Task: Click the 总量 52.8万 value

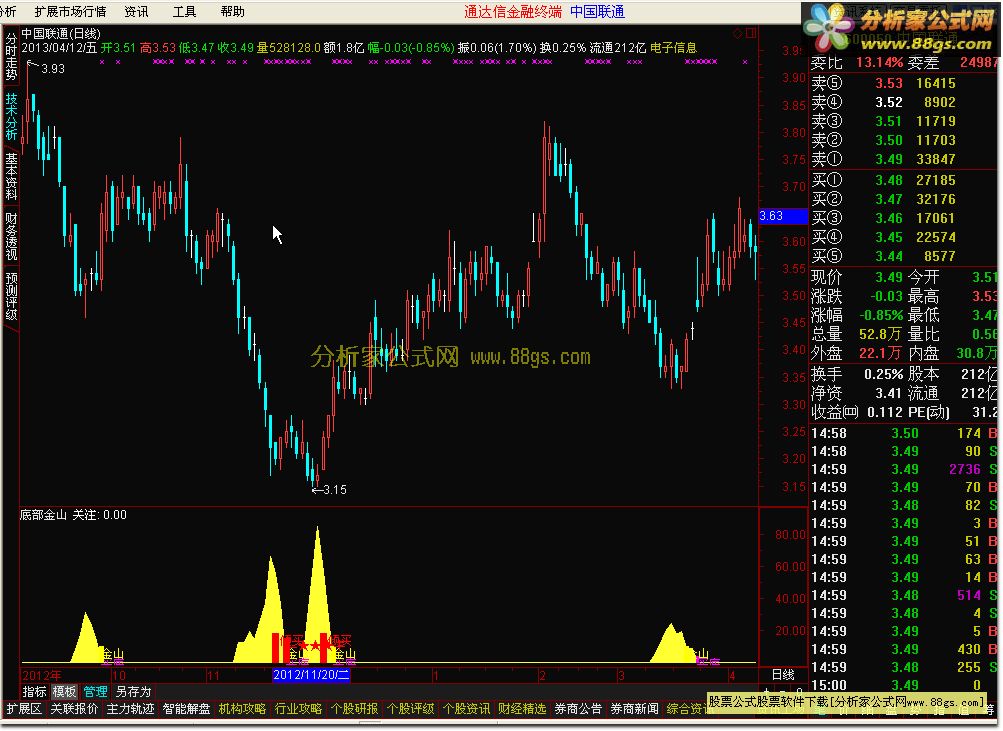Action: [880, 334]
